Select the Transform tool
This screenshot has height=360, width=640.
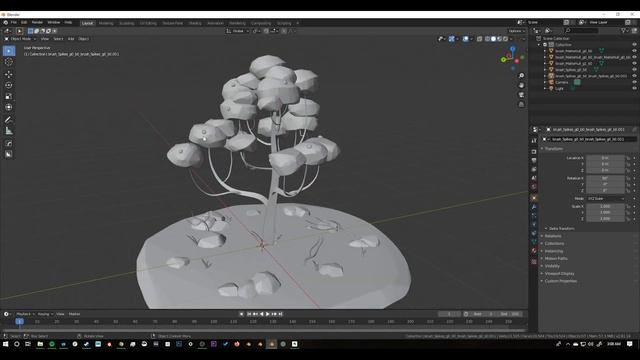coord(9,107)
